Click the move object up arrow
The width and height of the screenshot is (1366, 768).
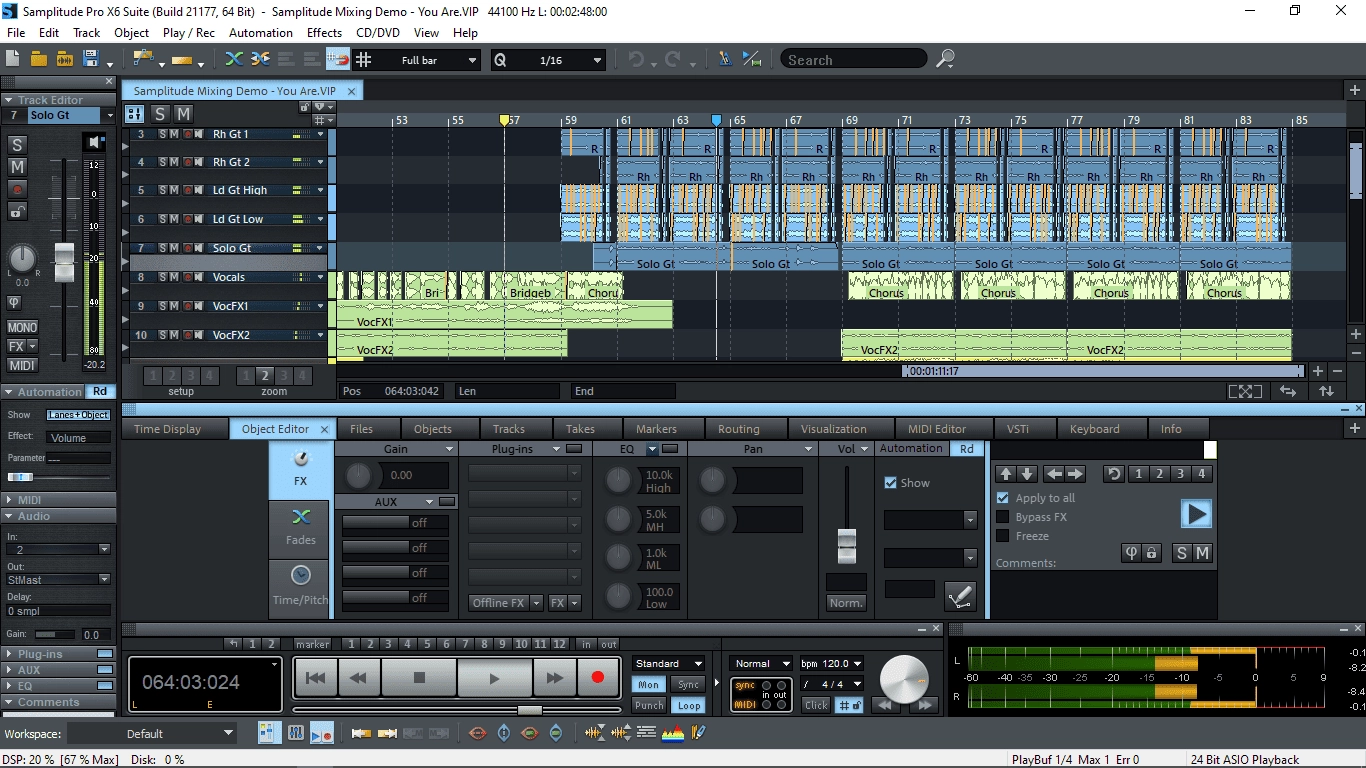1006,474
